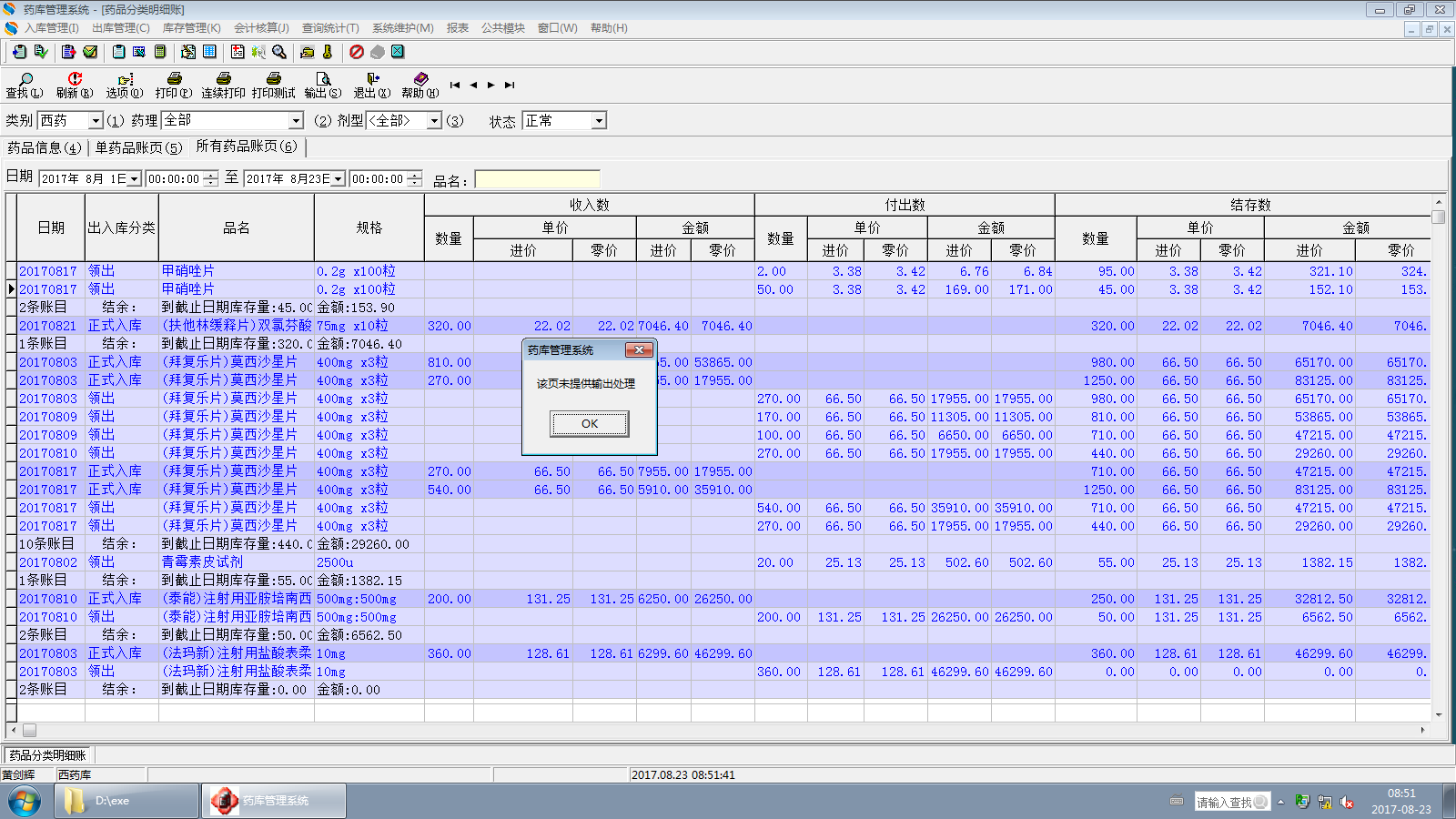This screenshot has width=1456, height=819.
Task: Click the 查找 (search) toolbar icon
Action: (25, 85)
